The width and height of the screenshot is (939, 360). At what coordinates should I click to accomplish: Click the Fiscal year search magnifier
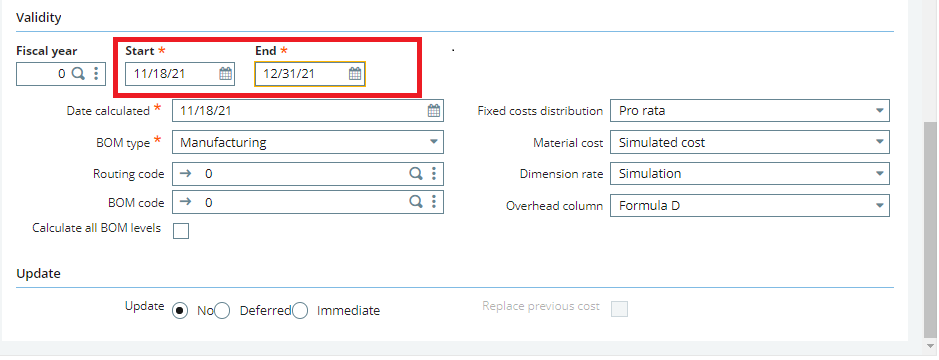pyautogui.click(x=78, y=74)
